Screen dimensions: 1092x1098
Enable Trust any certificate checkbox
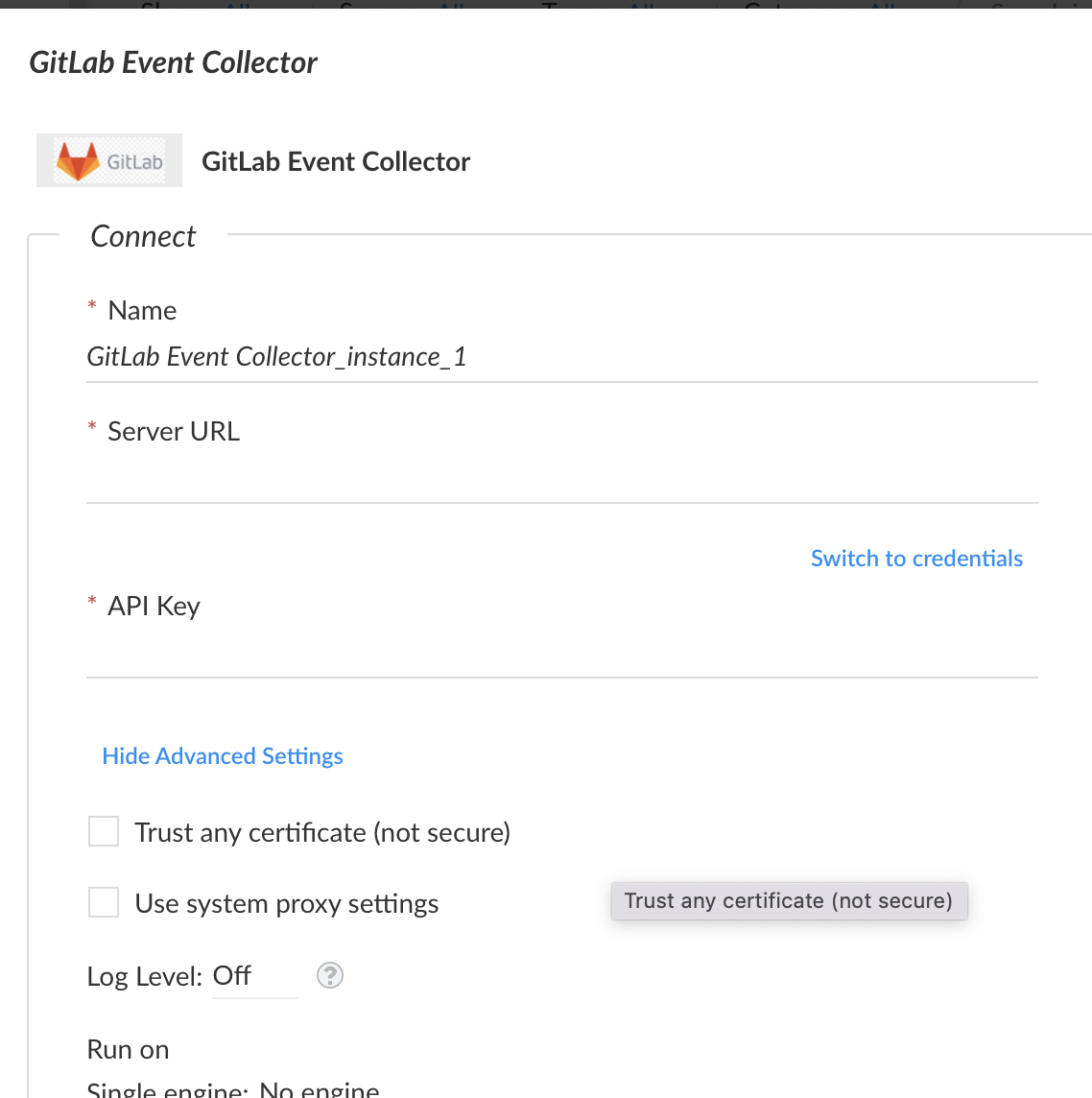[104, 831]
